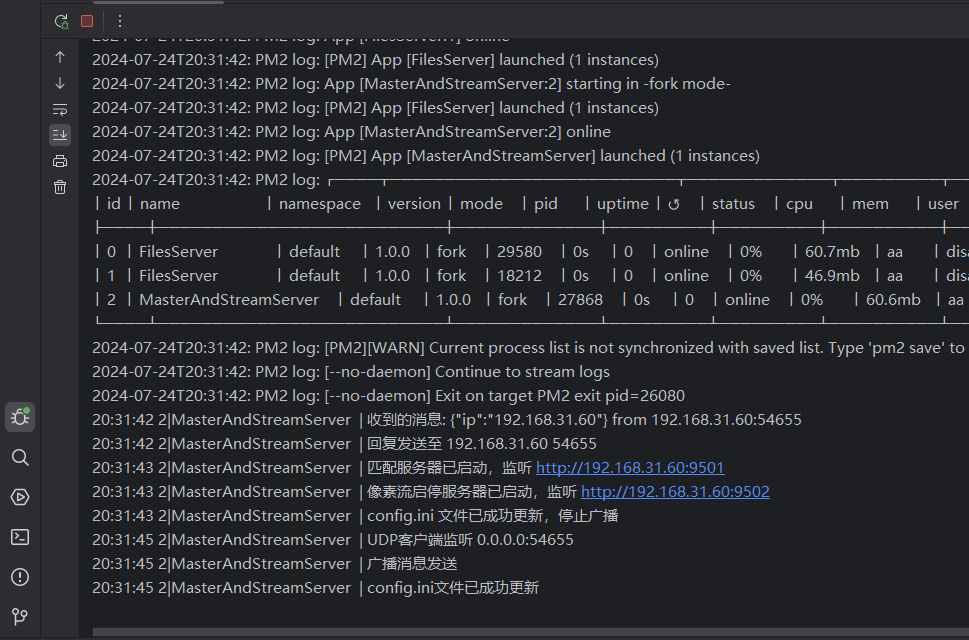Click the 'Exit on target PM2 exit pid=26080' line
The height and width of the screenshot is (640, 969).
(x=388, y=396)
